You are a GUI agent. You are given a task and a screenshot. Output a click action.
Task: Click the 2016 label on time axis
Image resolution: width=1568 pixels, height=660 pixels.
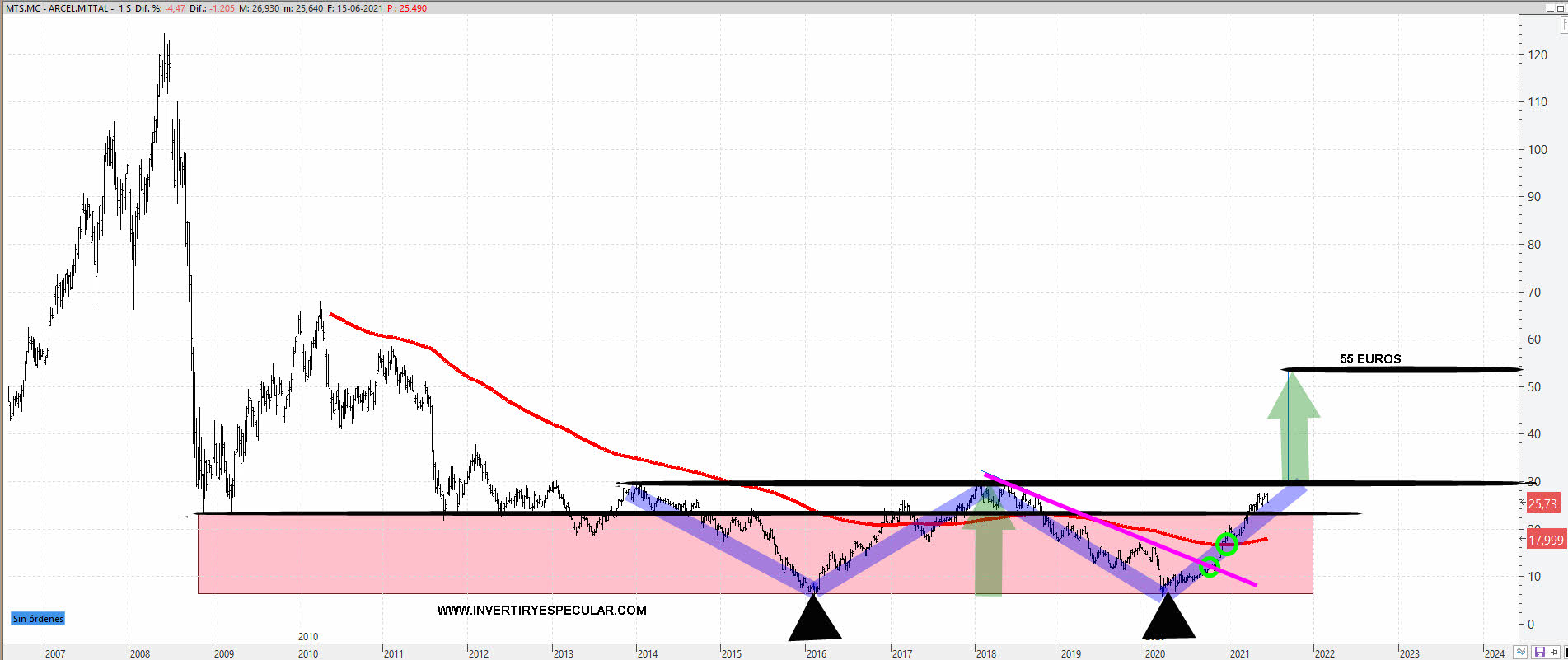click(x=816, y=653)
